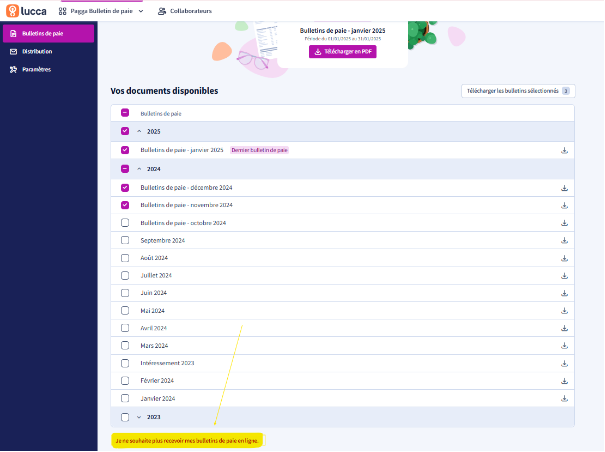Download the janvier 2025 payslip row icon
Screen dimensions: 605x452
tap(564, 150)
